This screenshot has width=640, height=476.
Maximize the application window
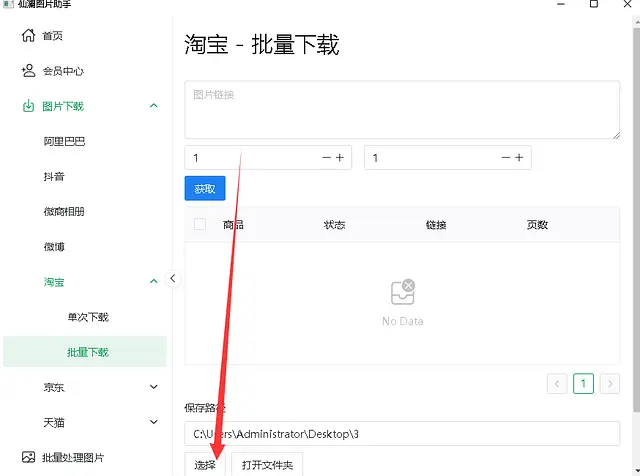594,4
